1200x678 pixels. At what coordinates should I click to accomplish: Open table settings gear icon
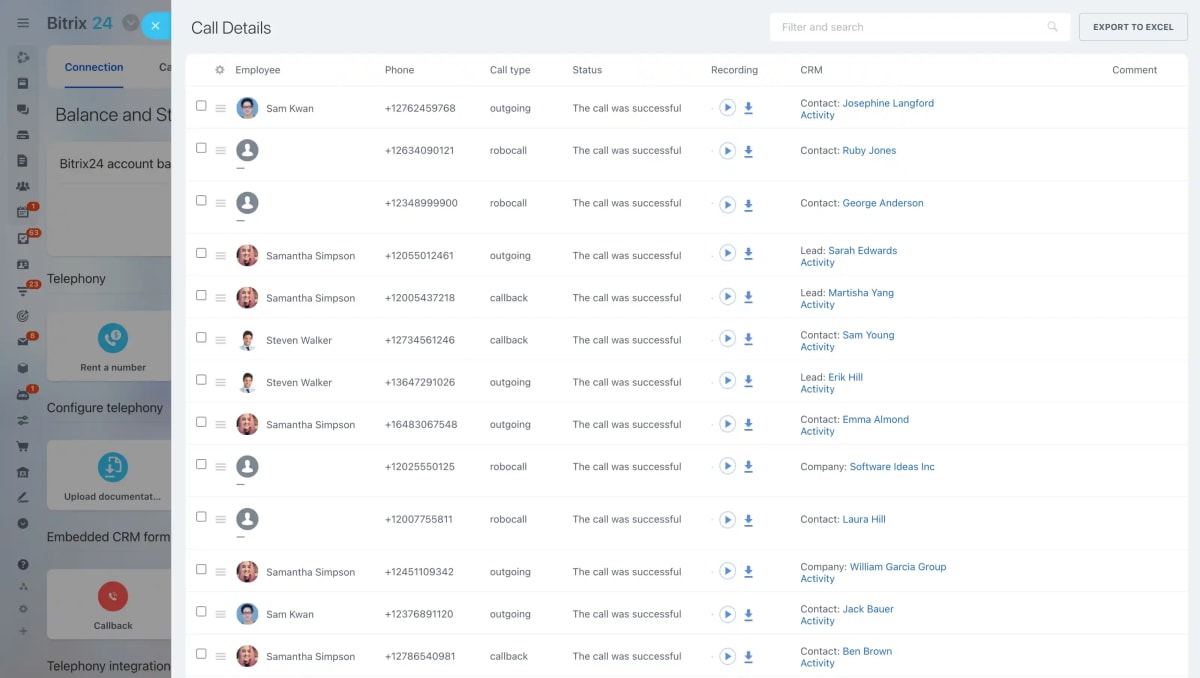click(x=220, y=70)
